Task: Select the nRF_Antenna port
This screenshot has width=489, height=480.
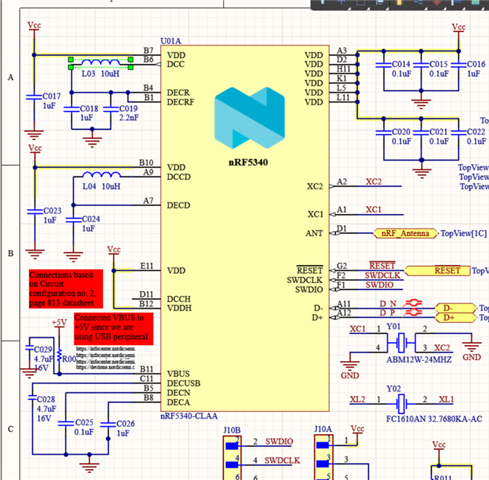Action: pyautogui.click(x=405, y=233)
